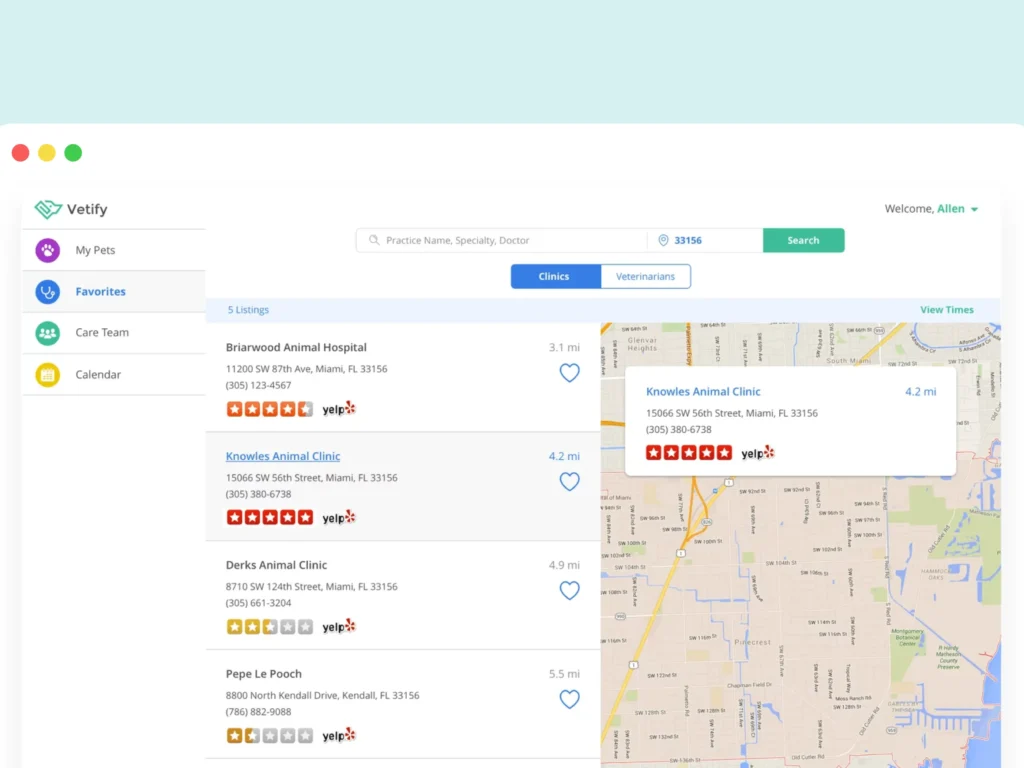Click Yelp logo under Briarwood Animal Hospital
The image size is (1024, 768).
(339, 409)
